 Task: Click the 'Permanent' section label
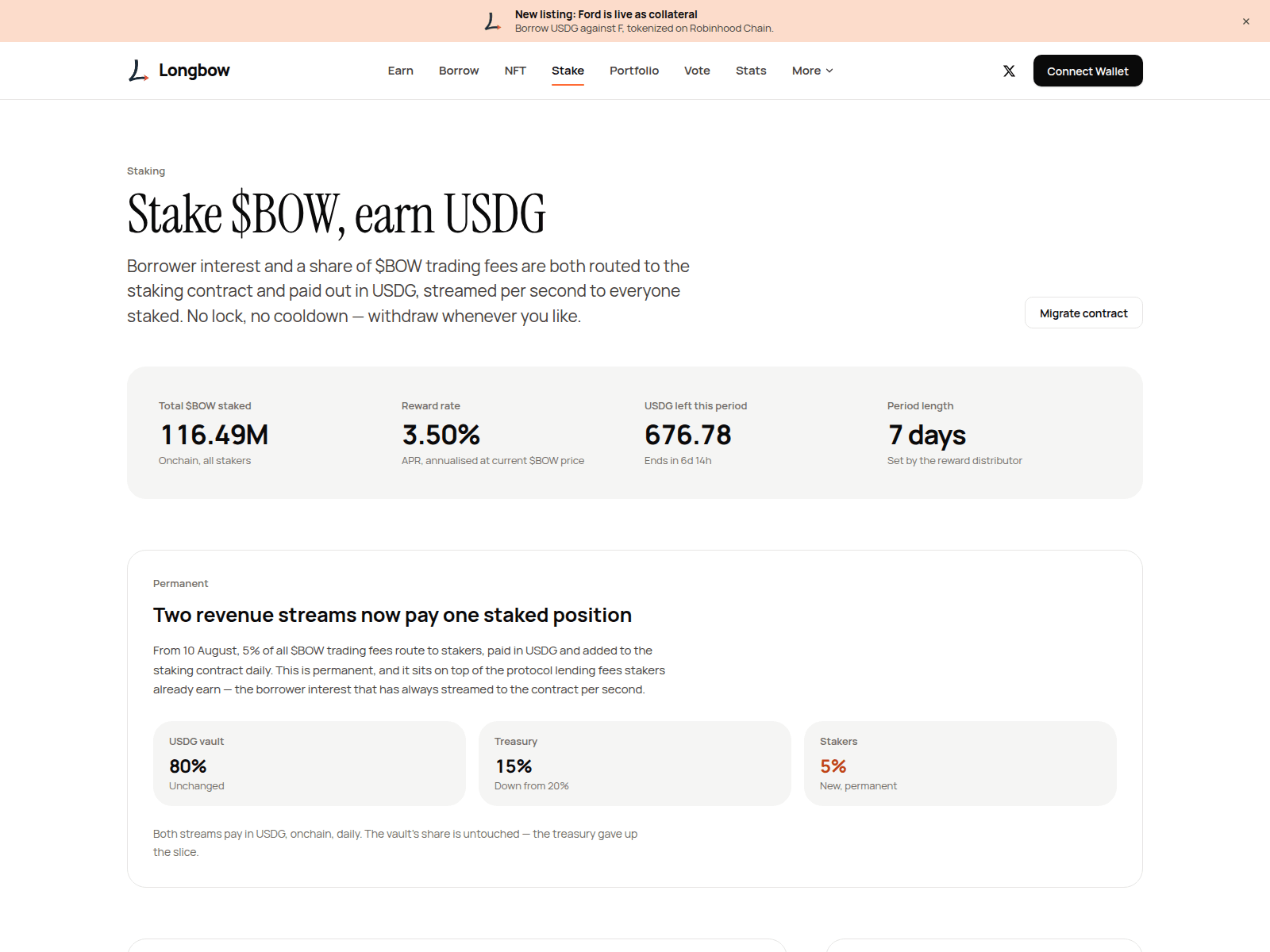click(180, 583)
